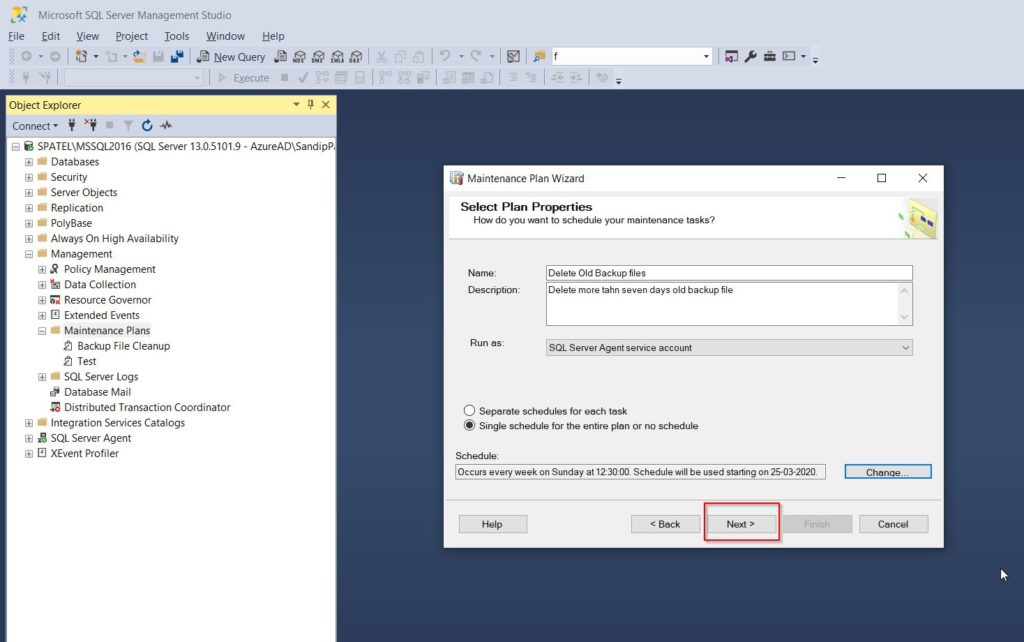Click the Activity Monitor pulse icon in Object Explorer
Viewport: 1024px width, 642px height.
166,125
